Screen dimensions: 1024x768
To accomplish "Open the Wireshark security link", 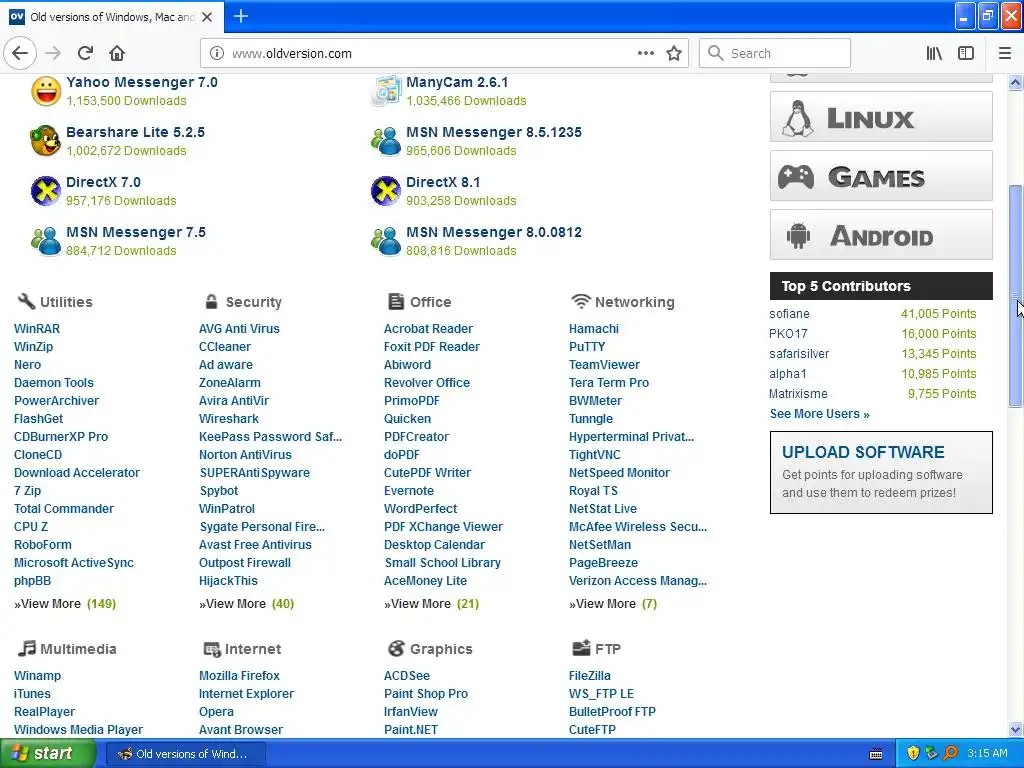I will (x=229, y=419).
